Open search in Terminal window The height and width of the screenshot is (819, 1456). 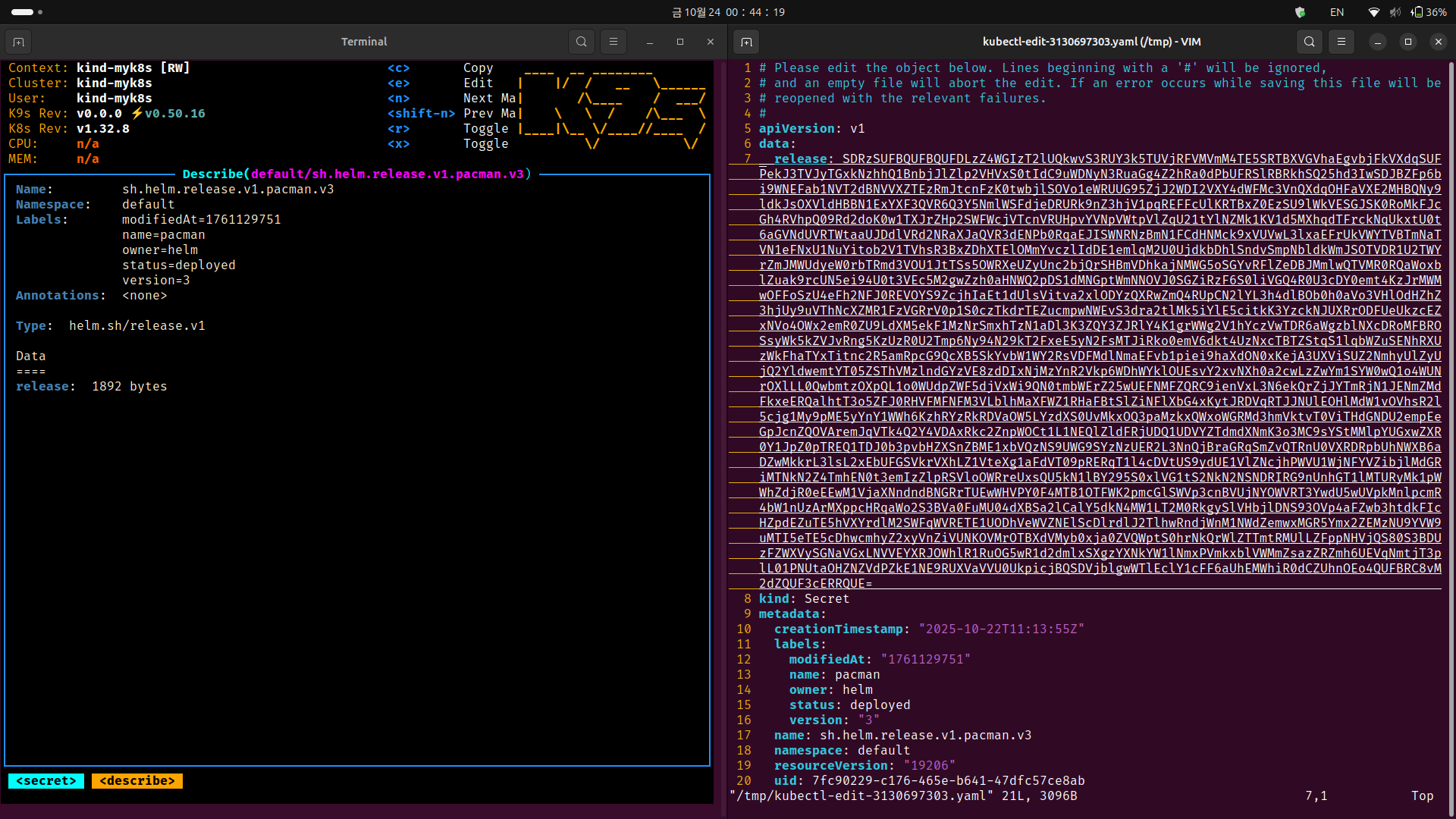point(582,42)
